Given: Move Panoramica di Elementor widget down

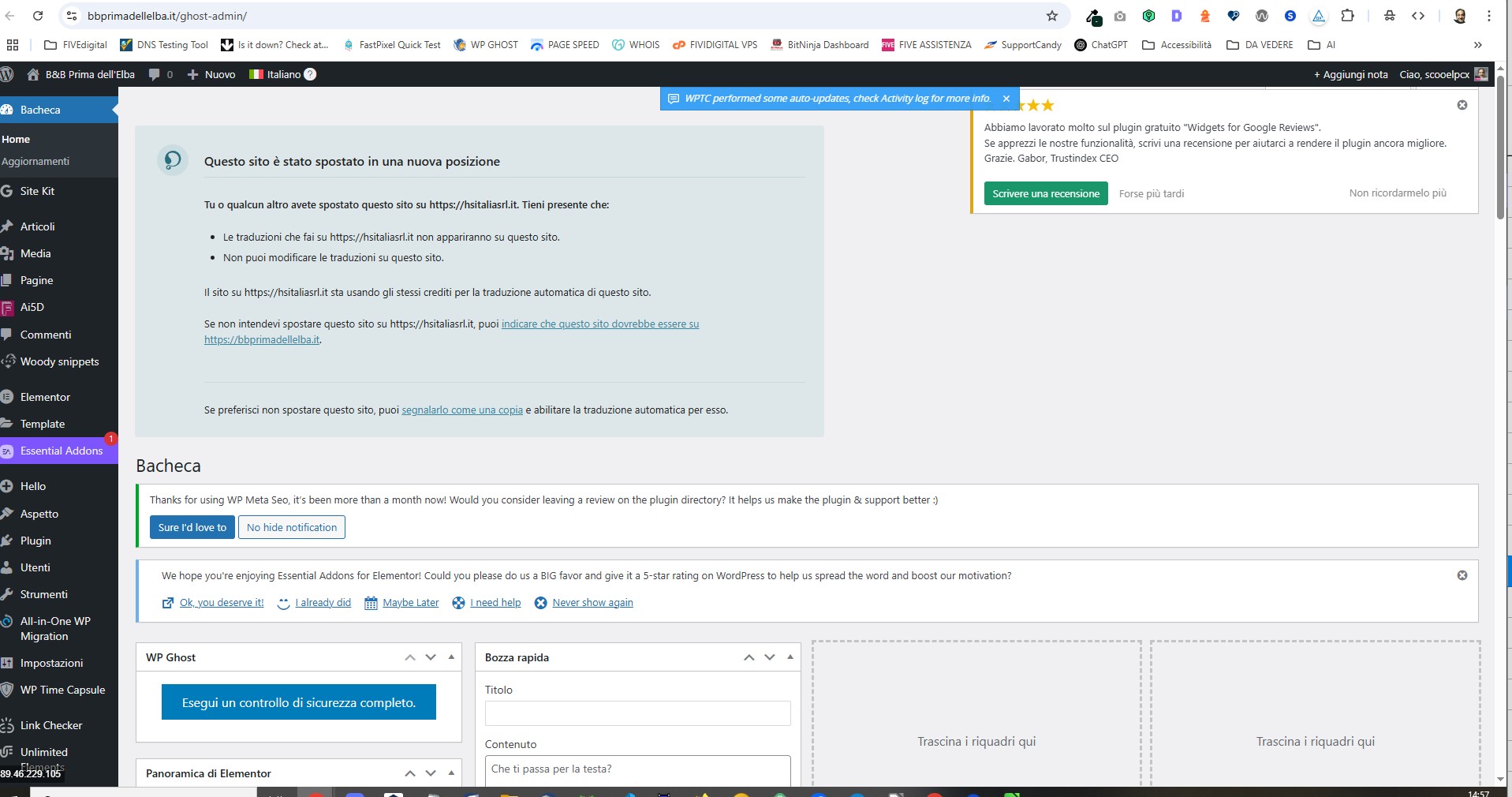Looking at the screenshot, I should pos(431,773).
